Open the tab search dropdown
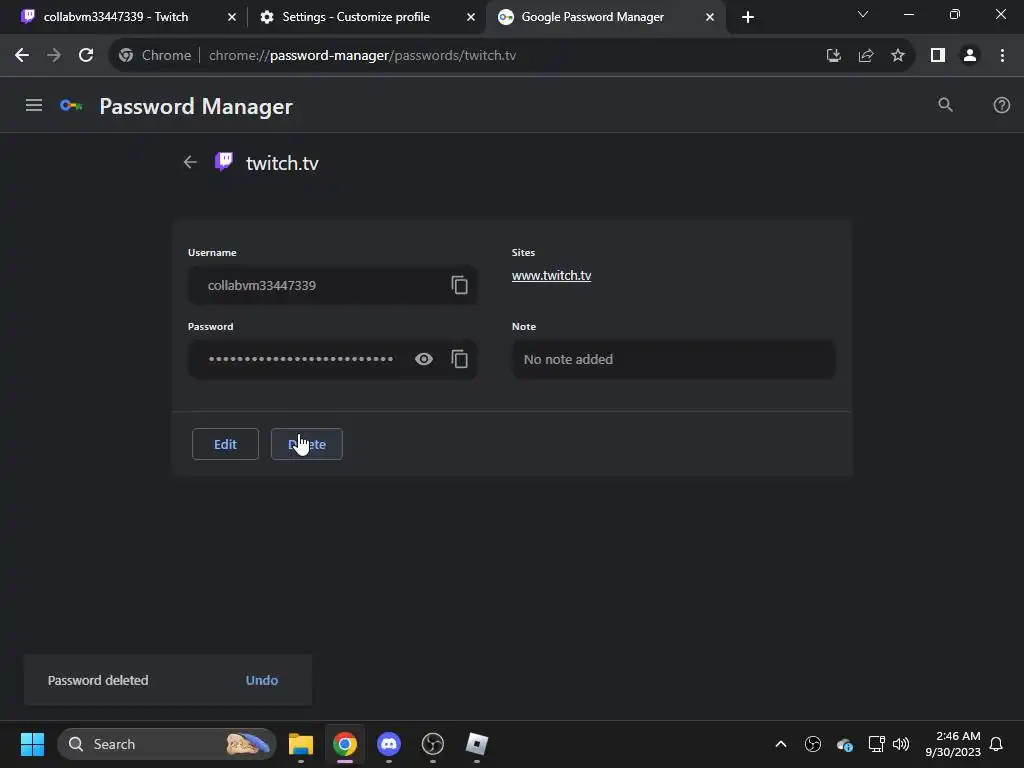The width and height of the screenshot is (1024, 768). click(x=862, y=14)
